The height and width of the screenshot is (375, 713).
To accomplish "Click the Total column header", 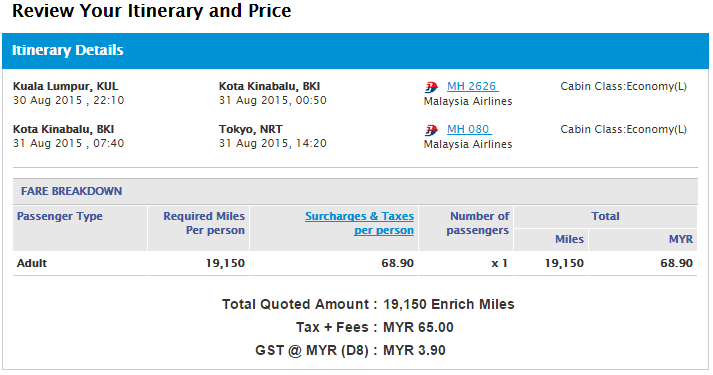I will point(605,216).
